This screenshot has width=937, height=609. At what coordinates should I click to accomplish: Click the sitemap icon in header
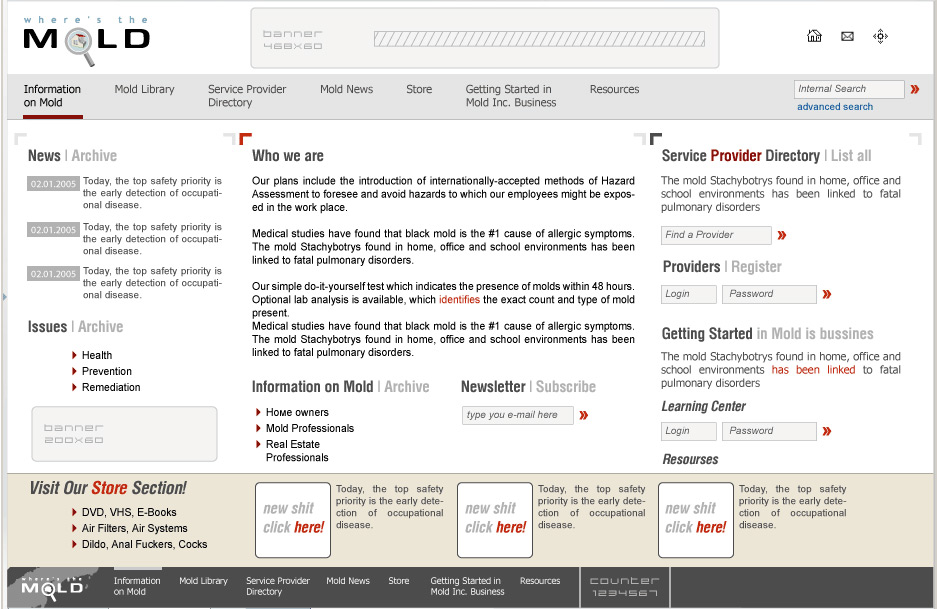(880, 36)
